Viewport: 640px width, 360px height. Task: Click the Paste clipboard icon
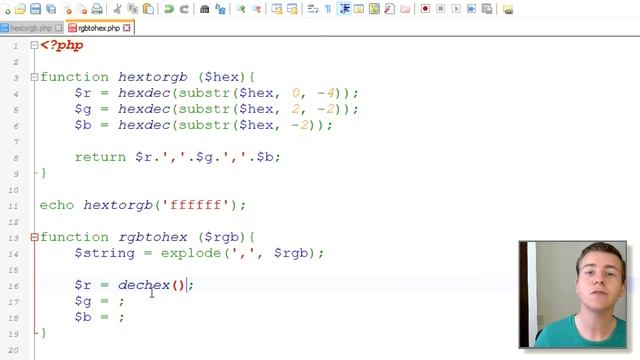[149, 9]
